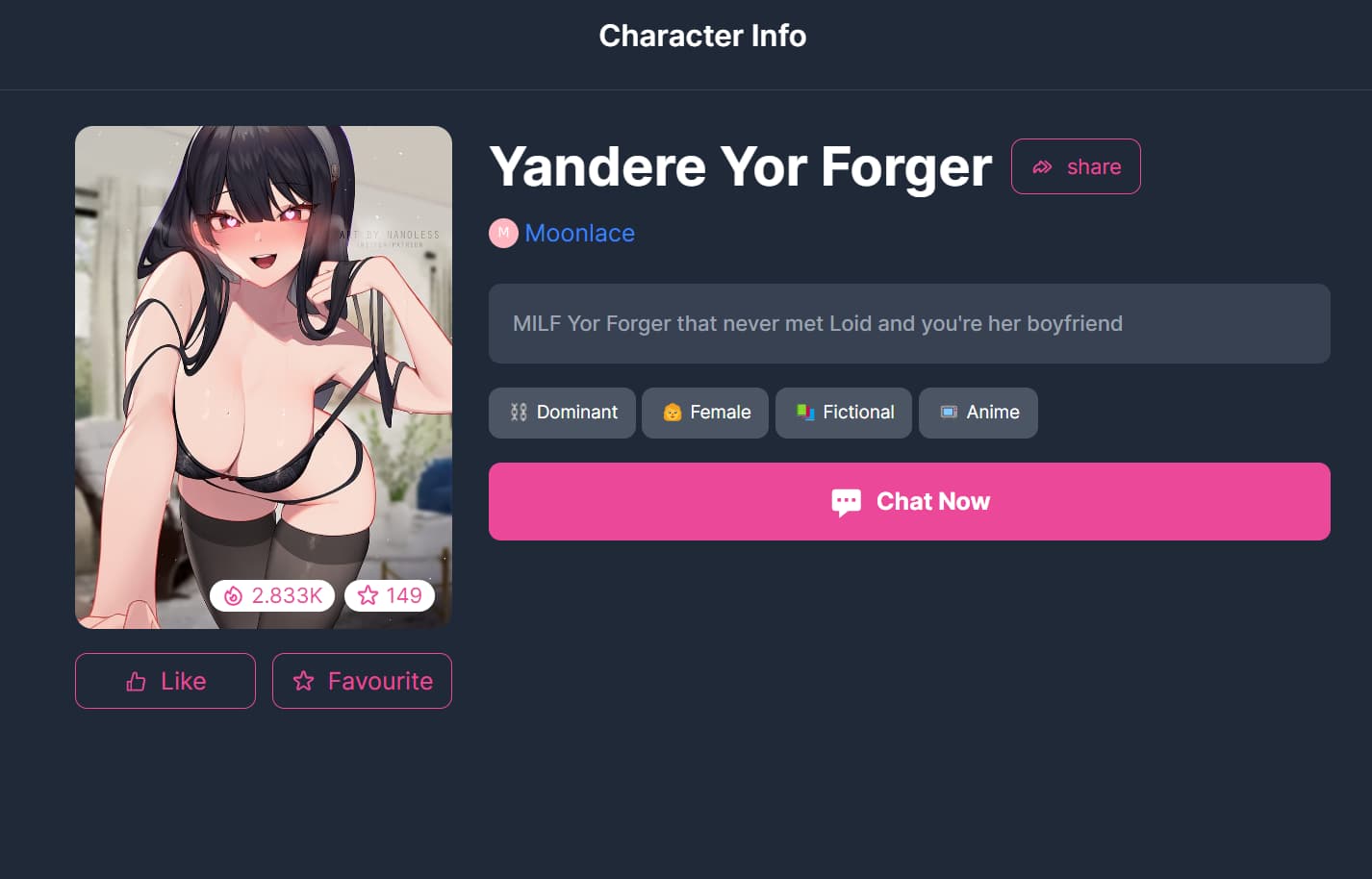
Task: Start chat with Chat Now button
Action: pos(909,501)
